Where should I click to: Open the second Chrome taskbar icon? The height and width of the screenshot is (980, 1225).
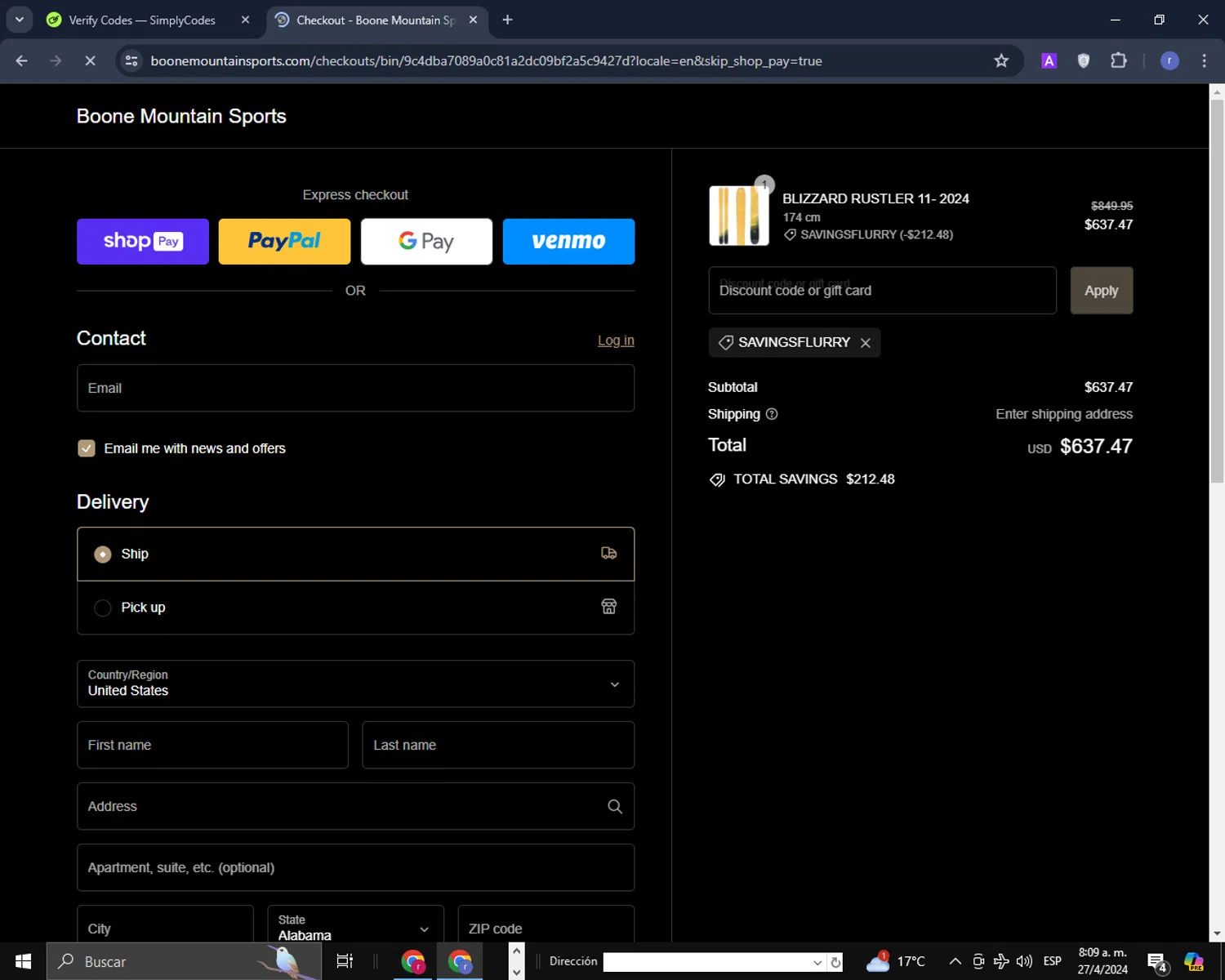461,961
